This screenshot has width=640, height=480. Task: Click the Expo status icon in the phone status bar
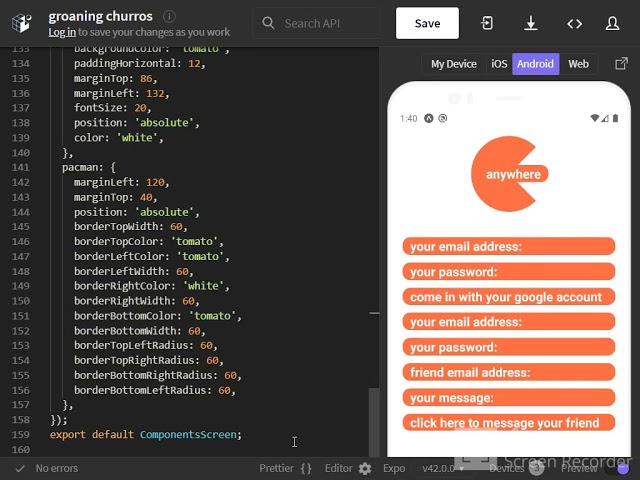429,118
